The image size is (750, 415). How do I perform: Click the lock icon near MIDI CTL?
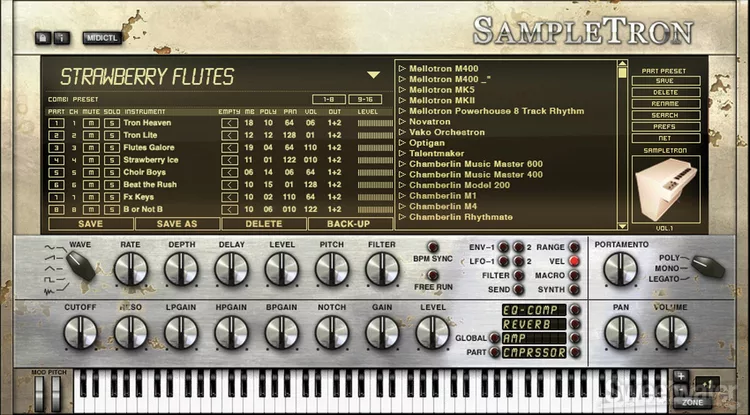[x=43, y=38]
